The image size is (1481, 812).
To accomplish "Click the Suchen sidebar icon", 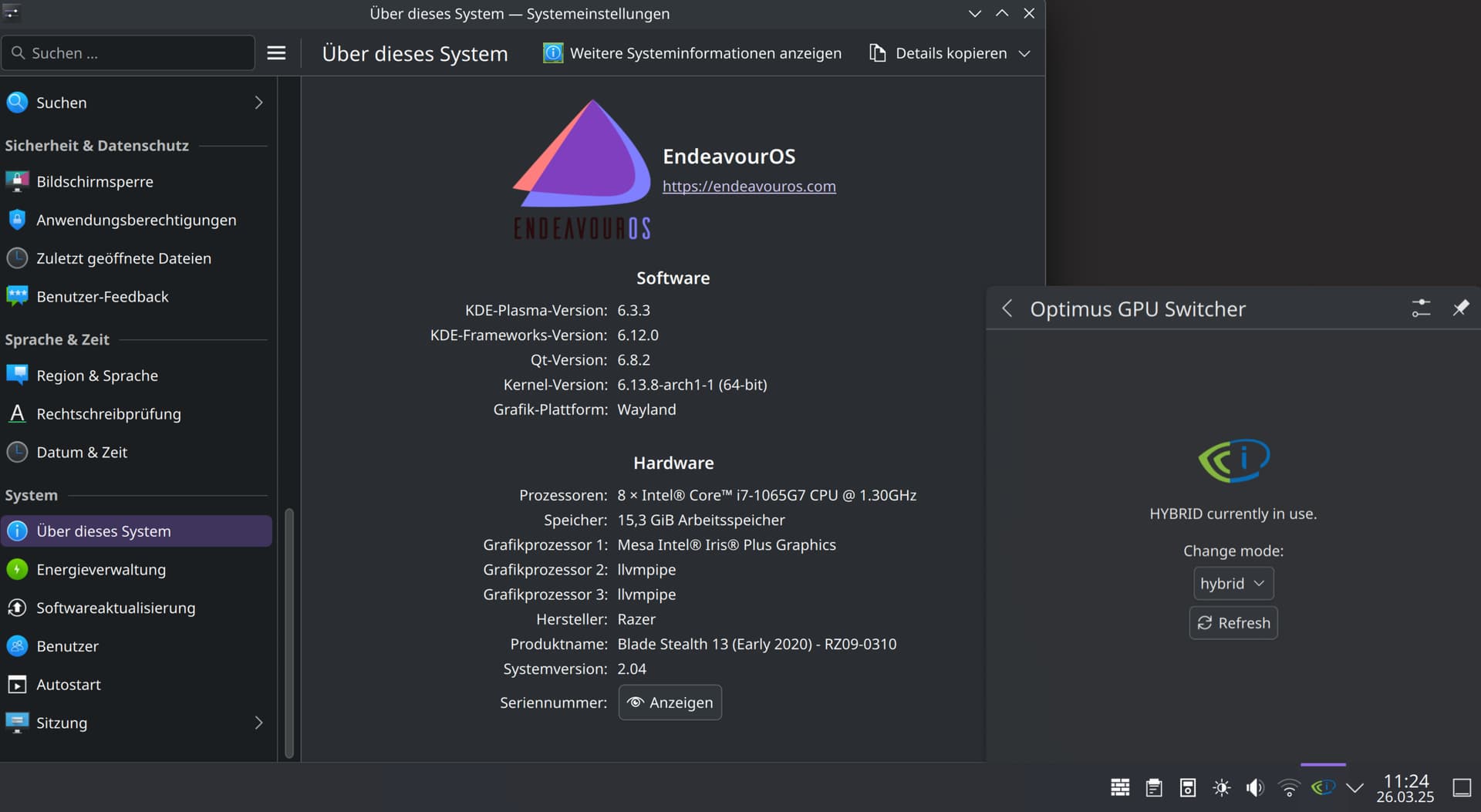I will click(17, 103).
